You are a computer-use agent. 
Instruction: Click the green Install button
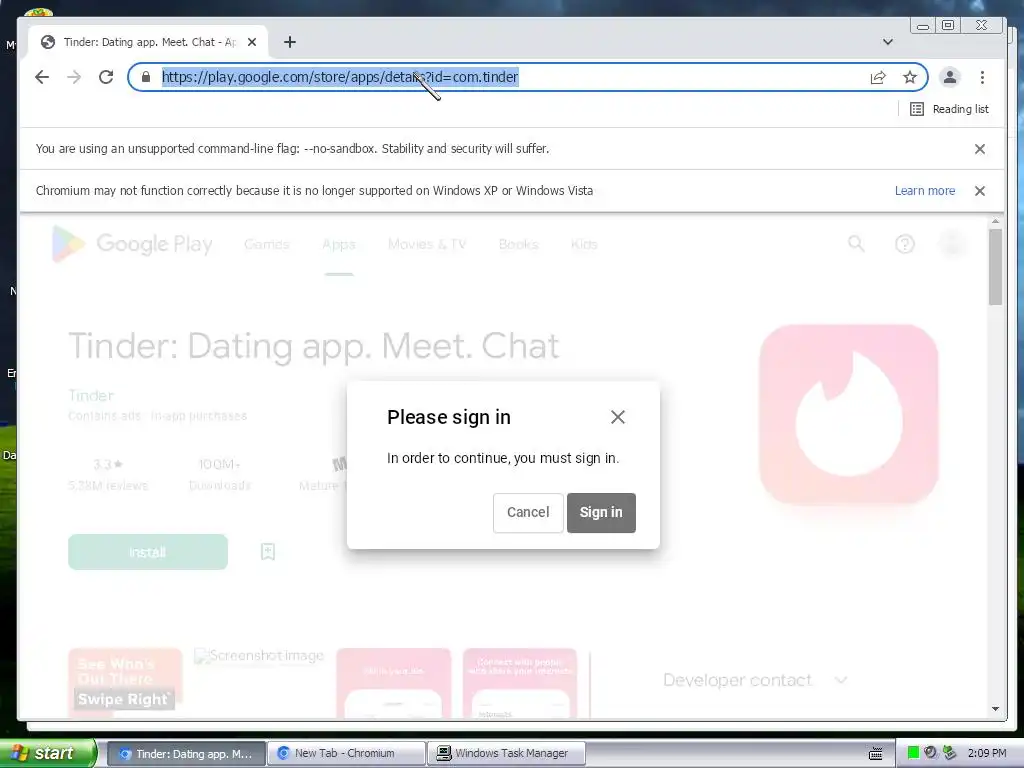[x=148, y=552]
